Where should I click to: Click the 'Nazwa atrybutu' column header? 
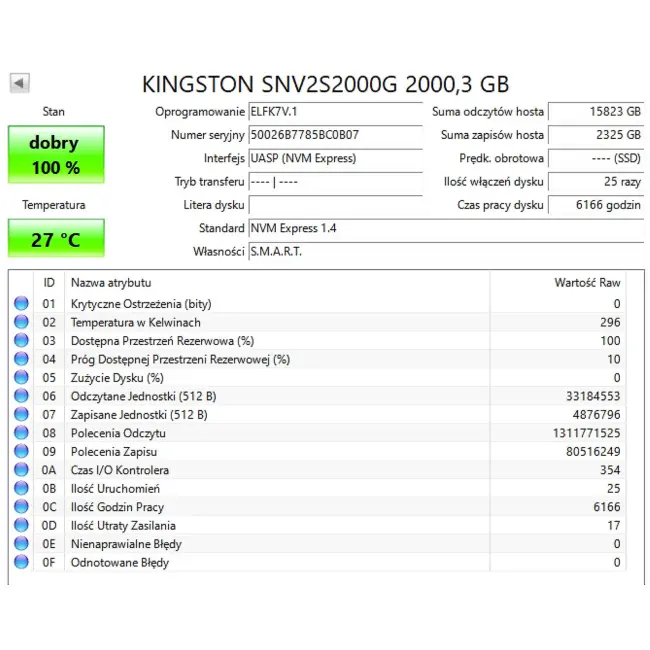pyautogui.click(x=277, y=283)
